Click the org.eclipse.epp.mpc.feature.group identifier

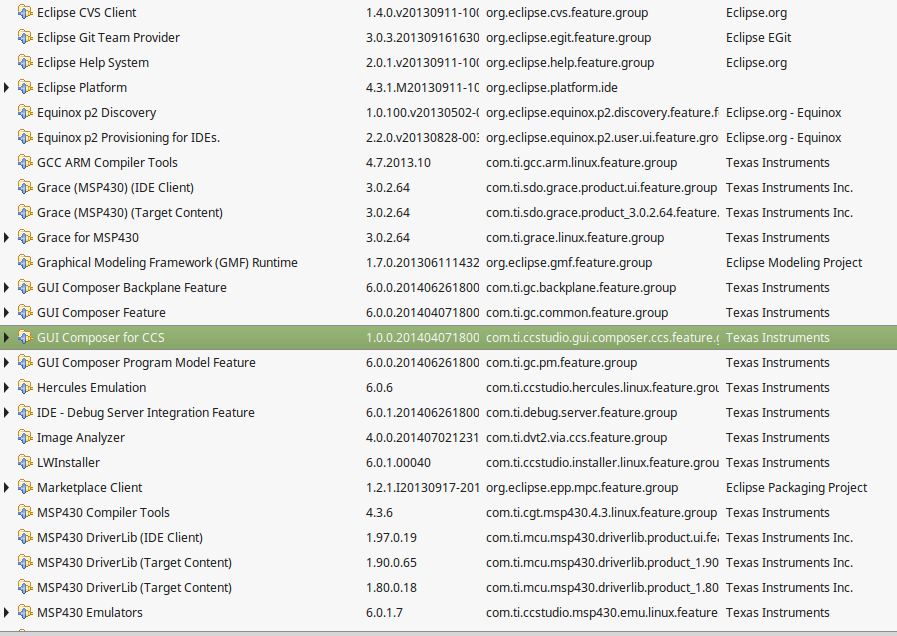[582, 487]
